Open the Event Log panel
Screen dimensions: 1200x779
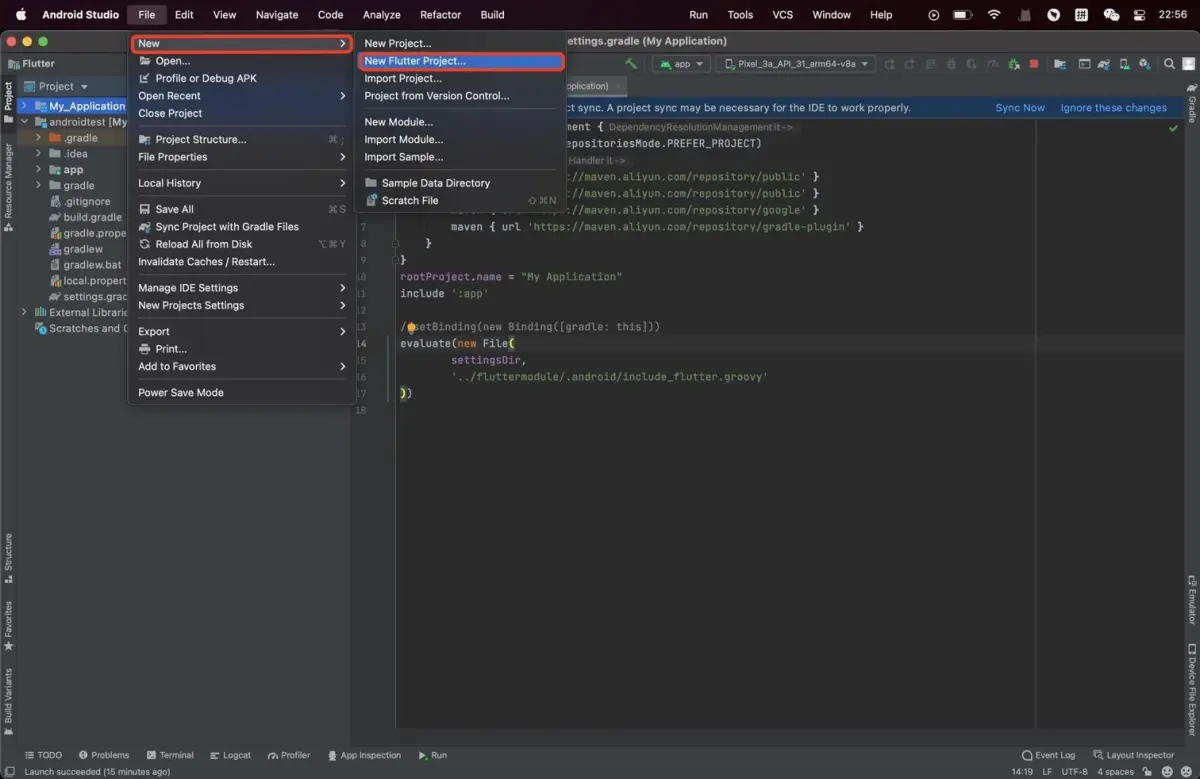(x=1049, y=755)
